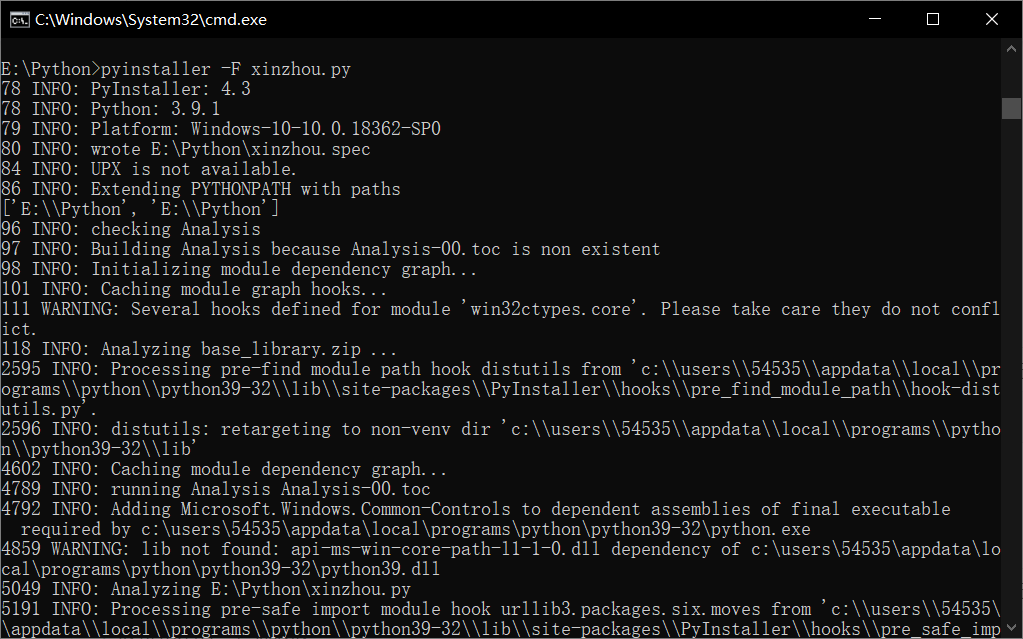Click the win32ctypes.core WARNING line

500,319
